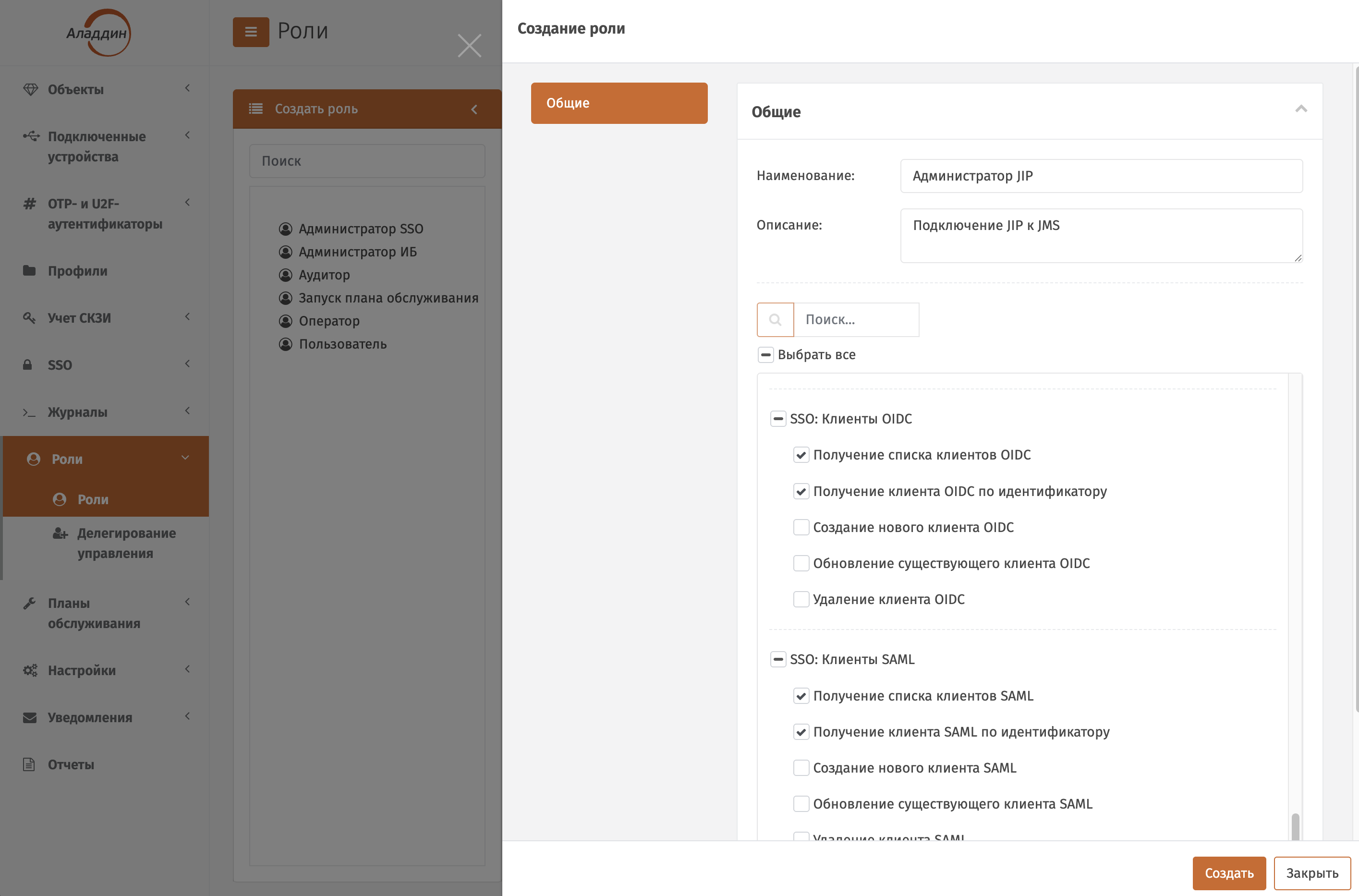Toggle the Выбрать все checkbox
Image resolution: width=1359 pixels, height=896 pixels.
(x=766, y=354)
